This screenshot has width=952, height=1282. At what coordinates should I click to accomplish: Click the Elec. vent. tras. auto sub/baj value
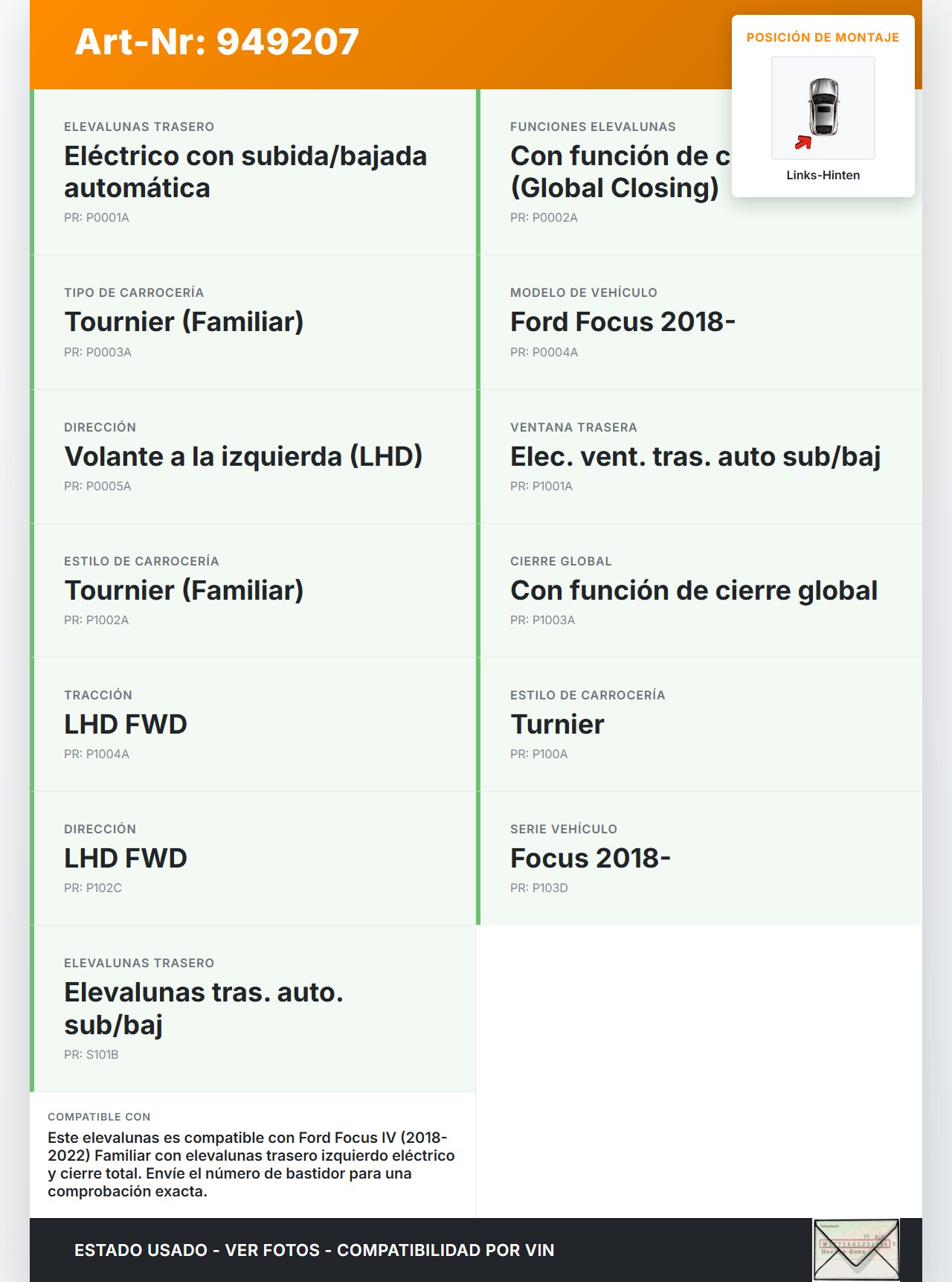coord(695,456)
